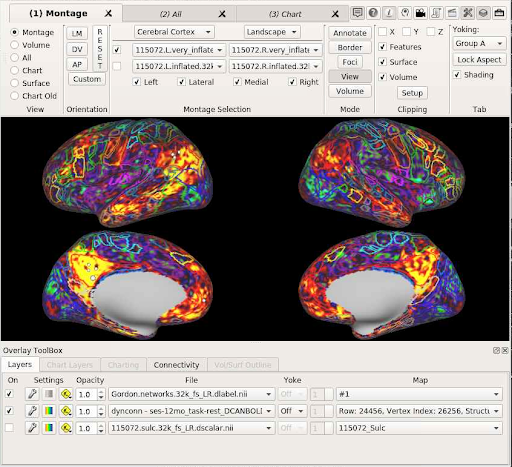This screenshot has width=512, height=467.
Task: Open wrench settings for Gordon.networks layer
Action: (32, 394)
